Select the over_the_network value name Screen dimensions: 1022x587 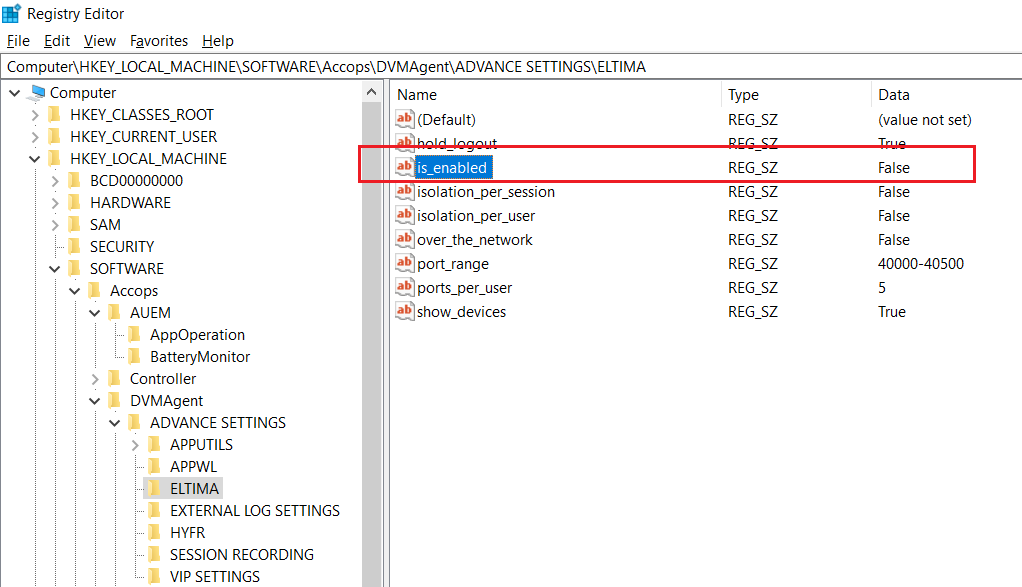click(x=474, y=240)
